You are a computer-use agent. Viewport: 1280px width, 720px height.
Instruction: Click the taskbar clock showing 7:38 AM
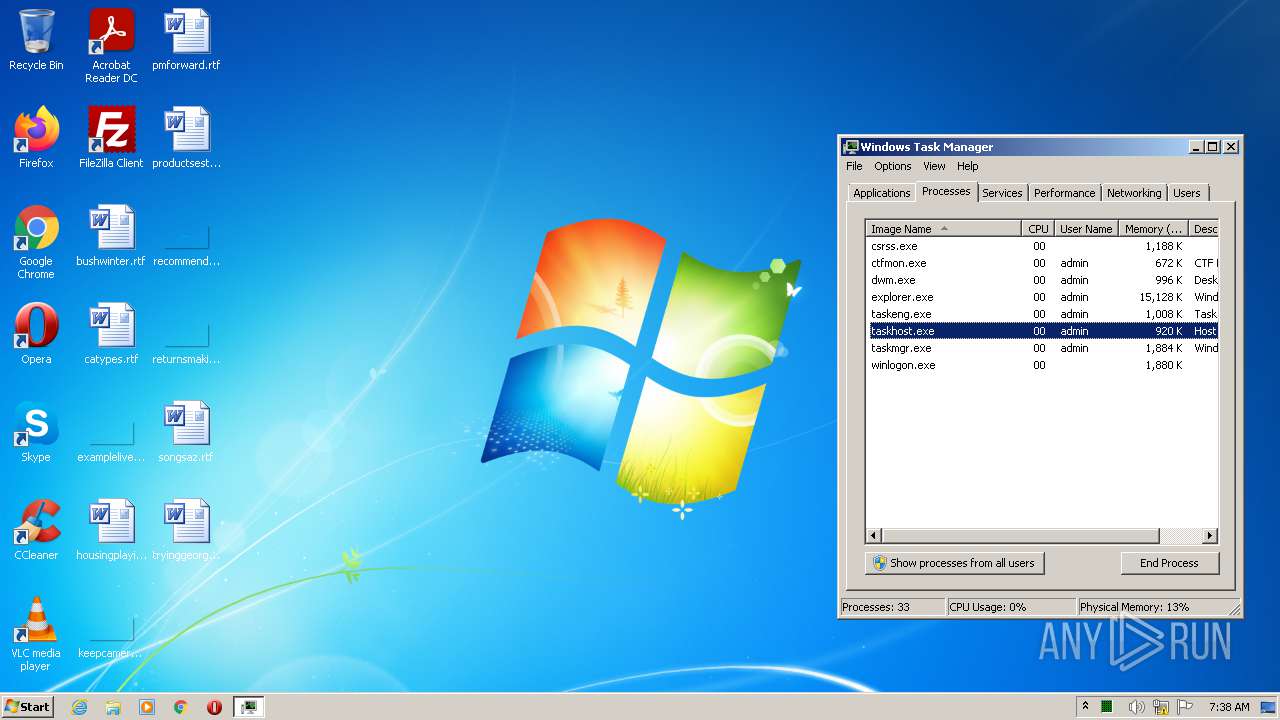1229,707
